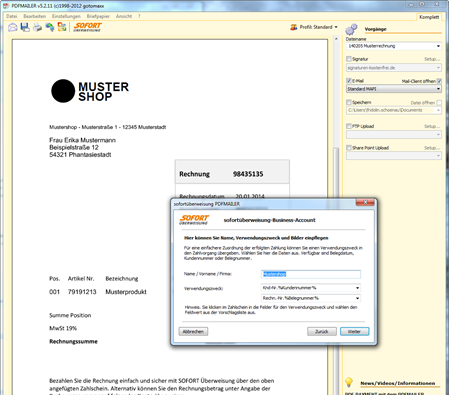Open the signaturen-kostenfrei.de dropdown
This screenshot has width=449, height=395.
point(438,68)
